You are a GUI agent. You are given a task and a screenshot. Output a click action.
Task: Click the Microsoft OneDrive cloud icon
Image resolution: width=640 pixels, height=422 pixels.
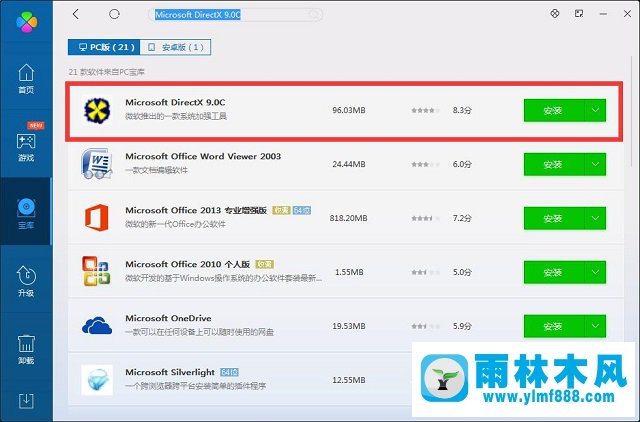[x=97, y=326]
